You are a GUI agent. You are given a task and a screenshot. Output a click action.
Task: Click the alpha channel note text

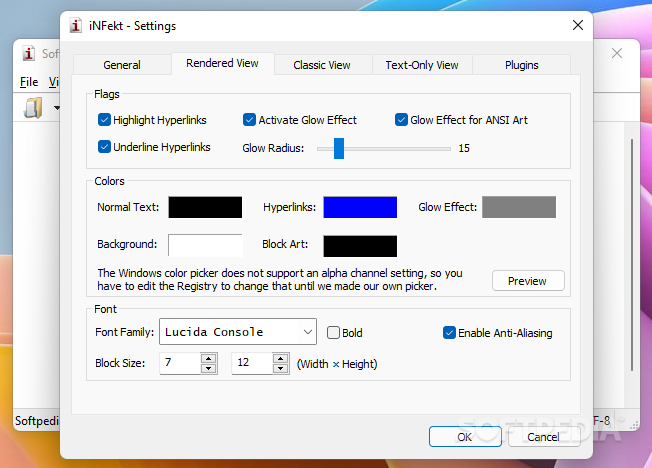tap(280, 280)
